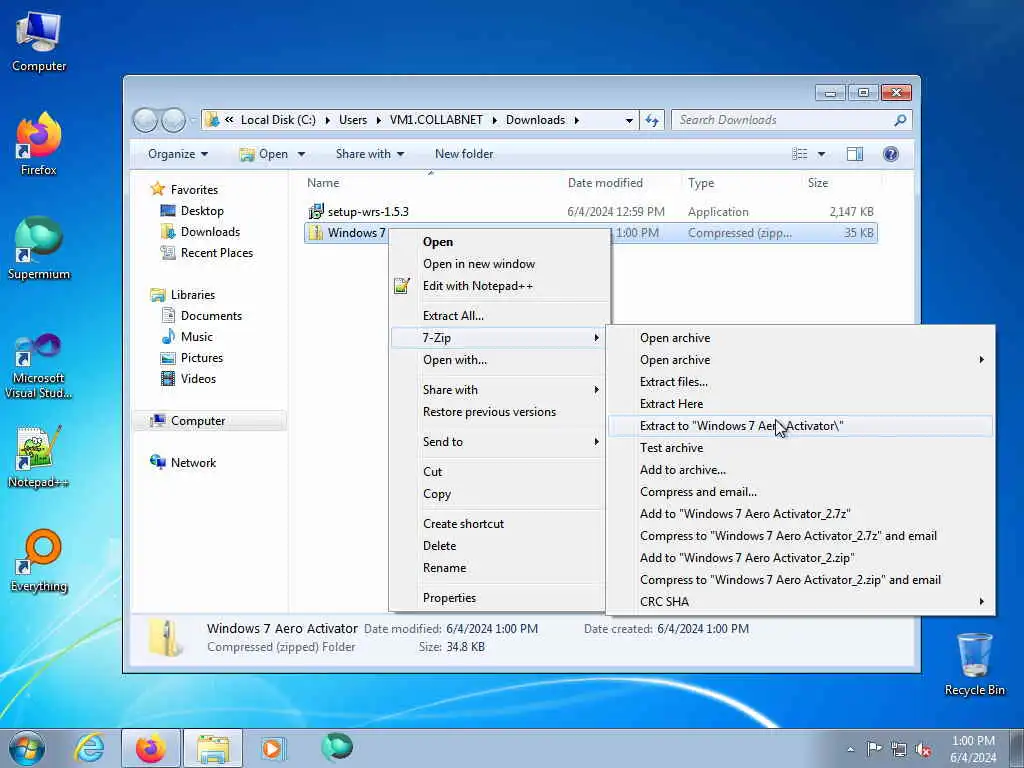Open Supermium from the taskbar
The image size is (1024, 768).
click(337, 747)
